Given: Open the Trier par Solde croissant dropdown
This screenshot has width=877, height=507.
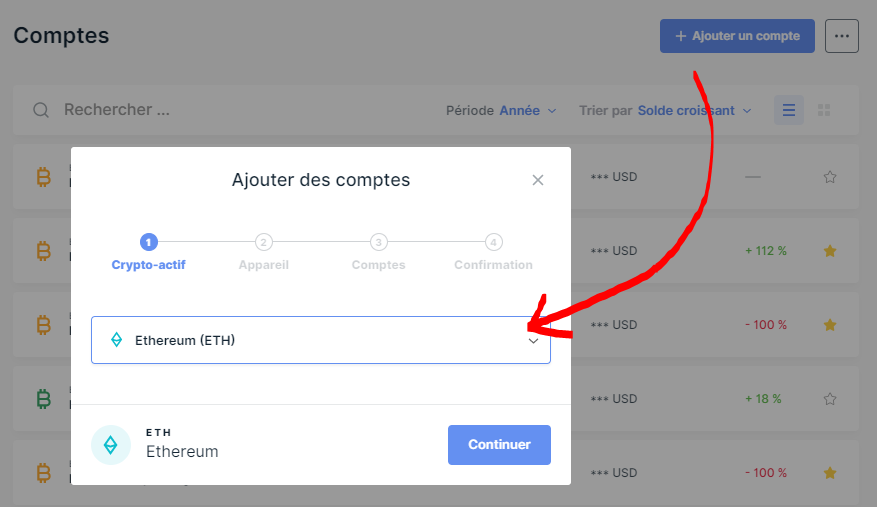Looking at the screenshot, I should [x=694, y=110].
